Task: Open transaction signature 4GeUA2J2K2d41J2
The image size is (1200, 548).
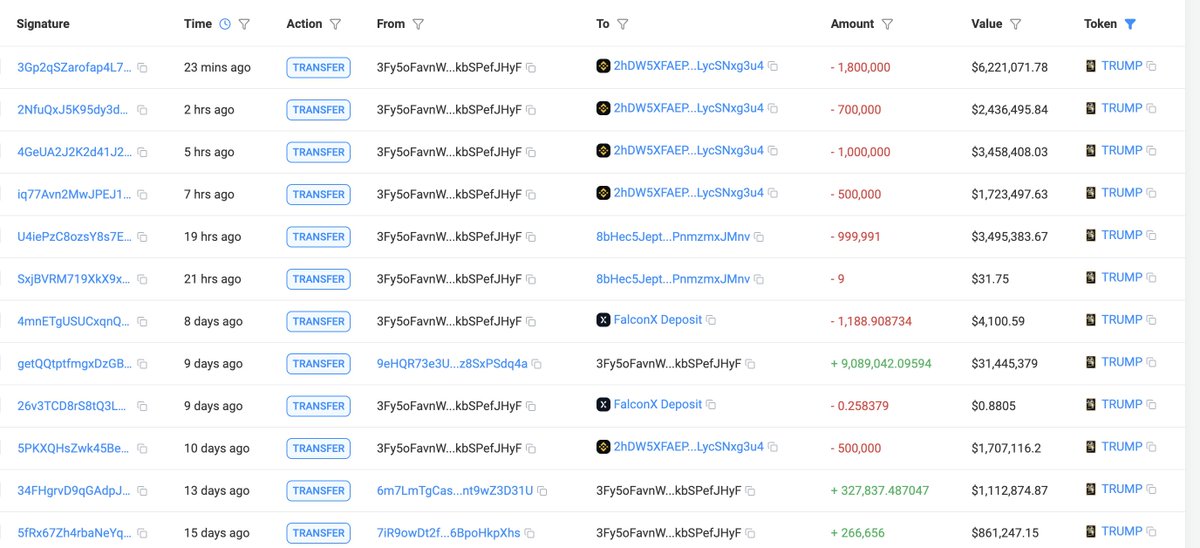Action: coord(74,152)
